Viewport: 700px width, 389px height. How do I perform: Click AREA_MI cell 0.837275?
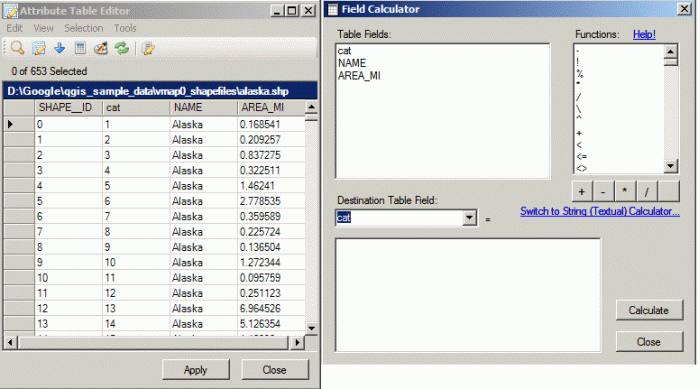click(x=271, y=155)
